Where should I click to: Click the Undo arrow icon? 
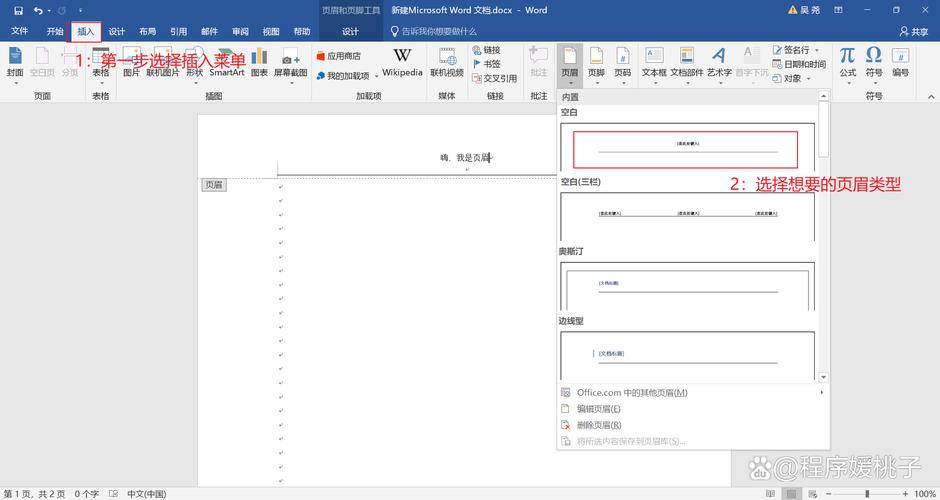click(x=38, y=11)
